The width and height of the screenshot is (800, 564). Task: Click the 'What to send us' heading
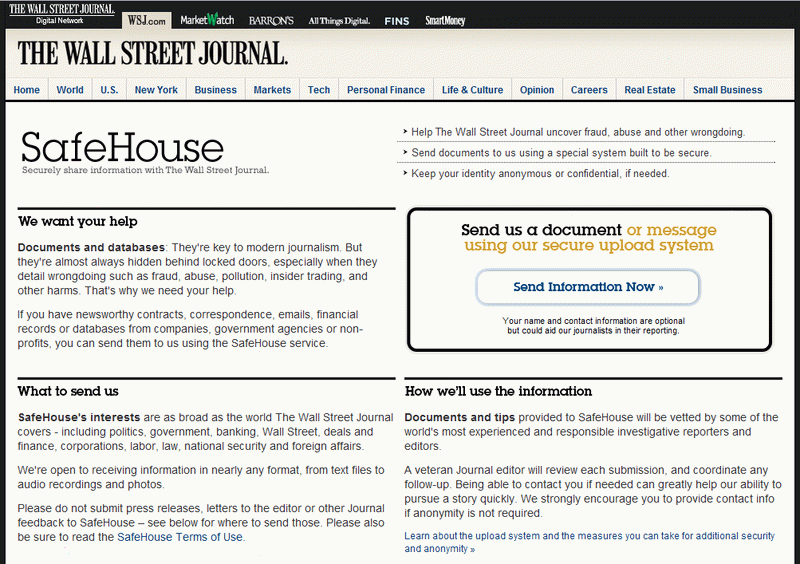coord(68,391)
